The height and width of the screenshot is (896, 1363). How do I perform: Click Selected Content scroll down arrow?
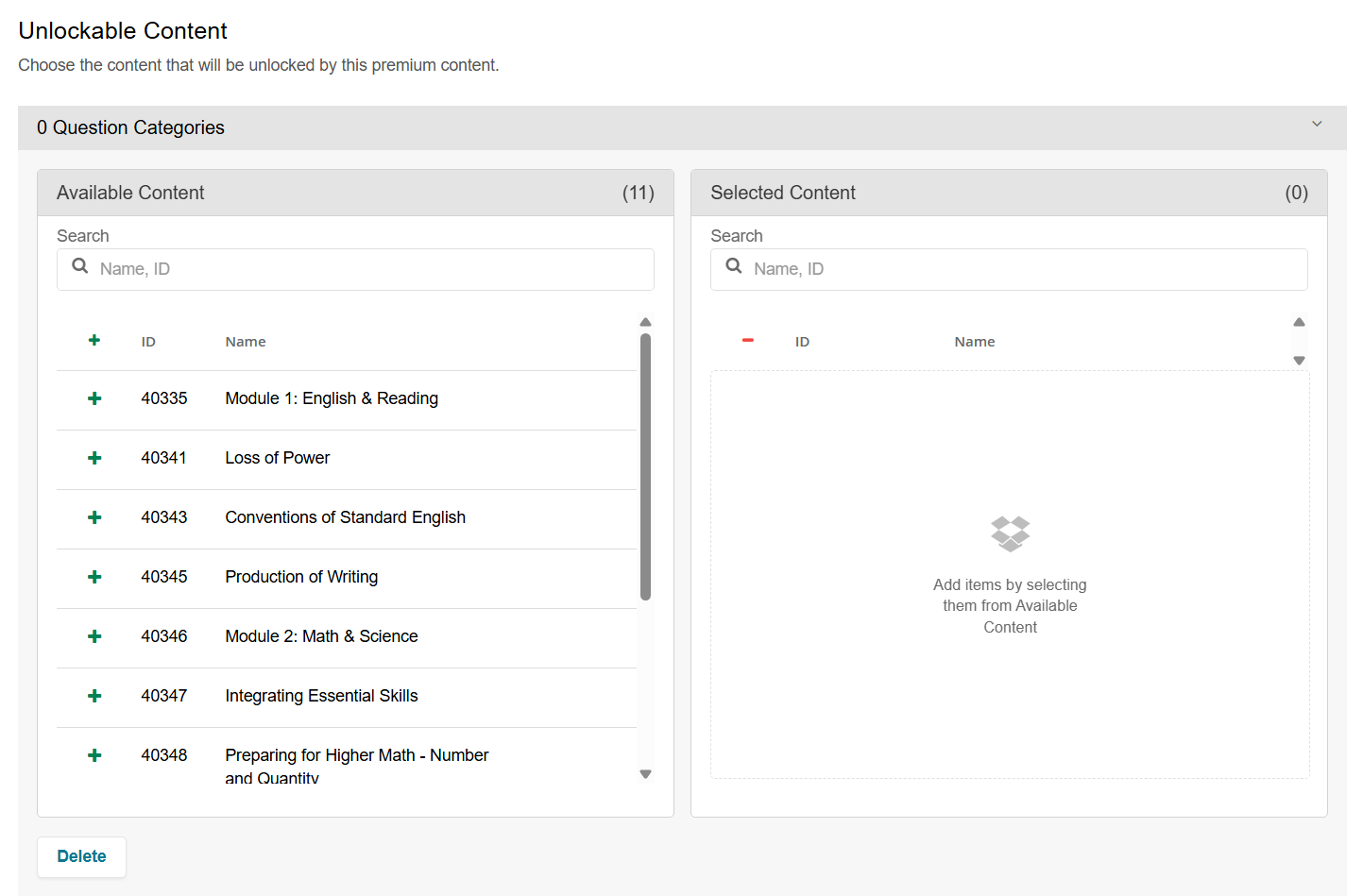tap(1300, 361)
